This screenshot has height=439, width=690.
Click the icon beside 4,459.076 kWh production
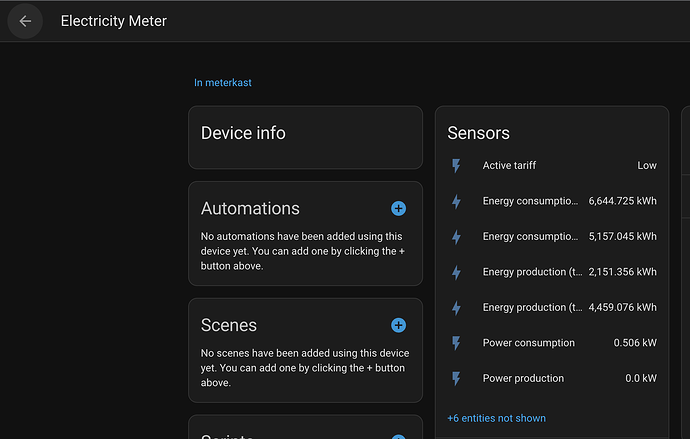coord(457,308)
